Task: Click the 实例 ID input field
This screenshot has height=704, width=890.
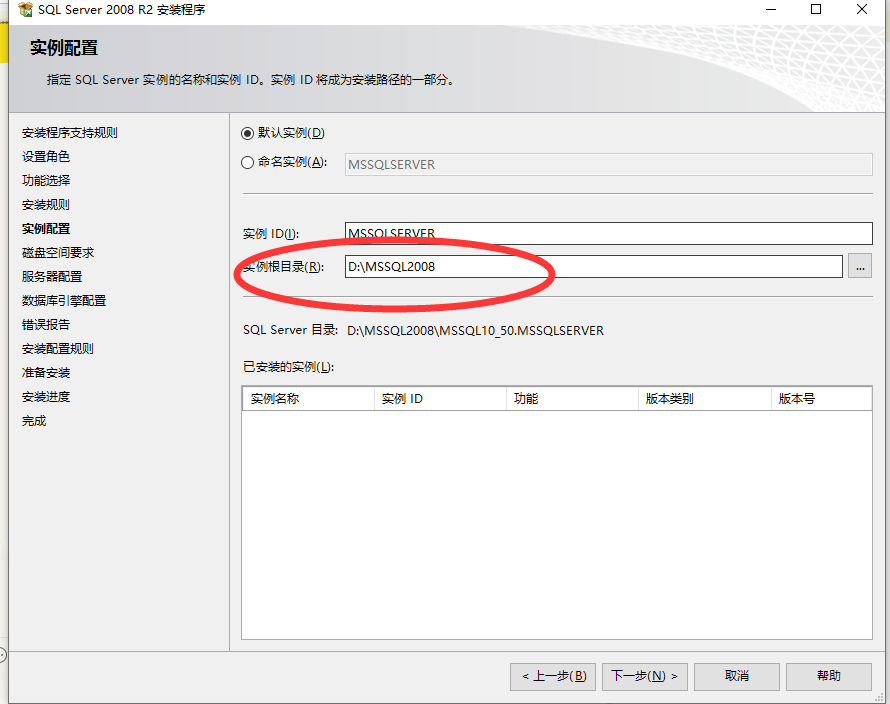Action: pos(608,233)
